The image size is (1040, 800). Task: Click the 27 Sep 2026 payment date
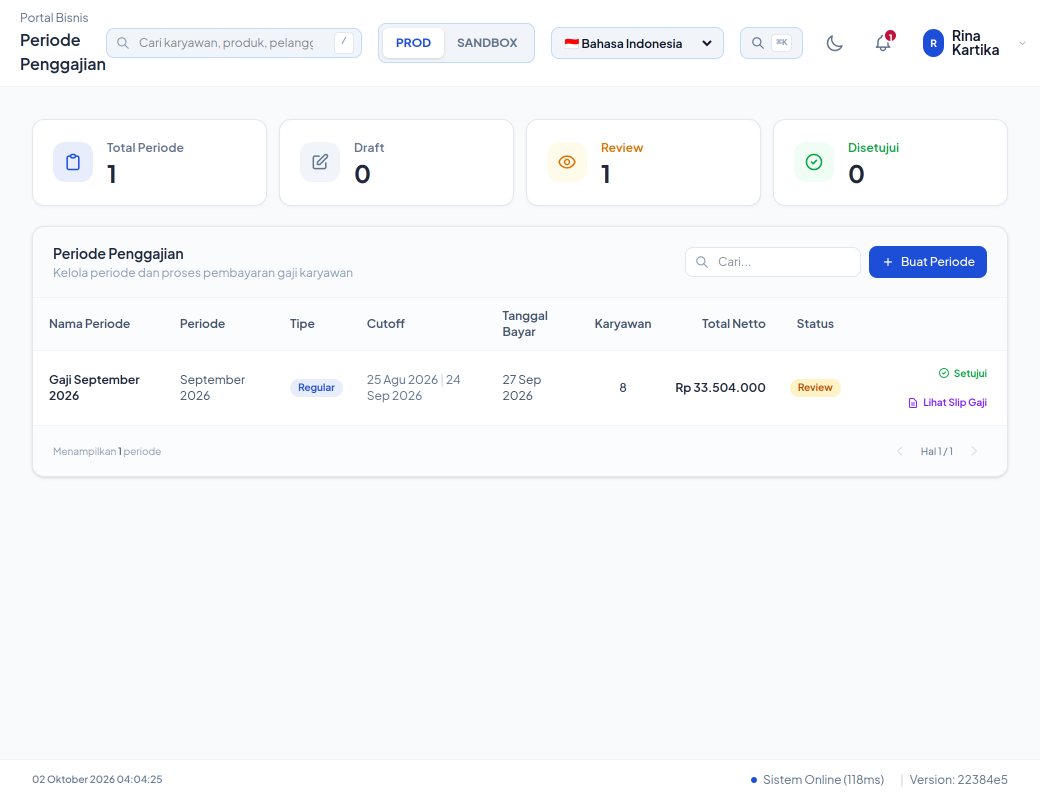coord(521,387)
